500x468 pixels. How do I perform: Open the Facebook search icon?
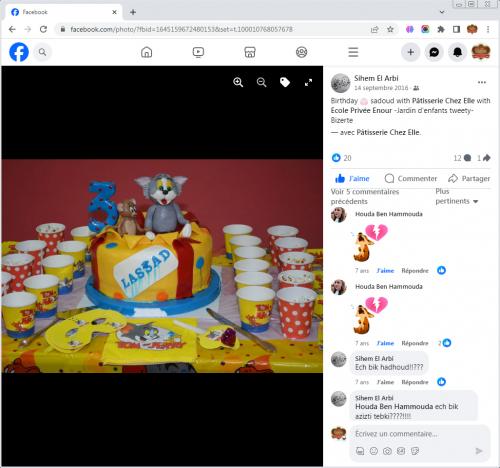42,52
